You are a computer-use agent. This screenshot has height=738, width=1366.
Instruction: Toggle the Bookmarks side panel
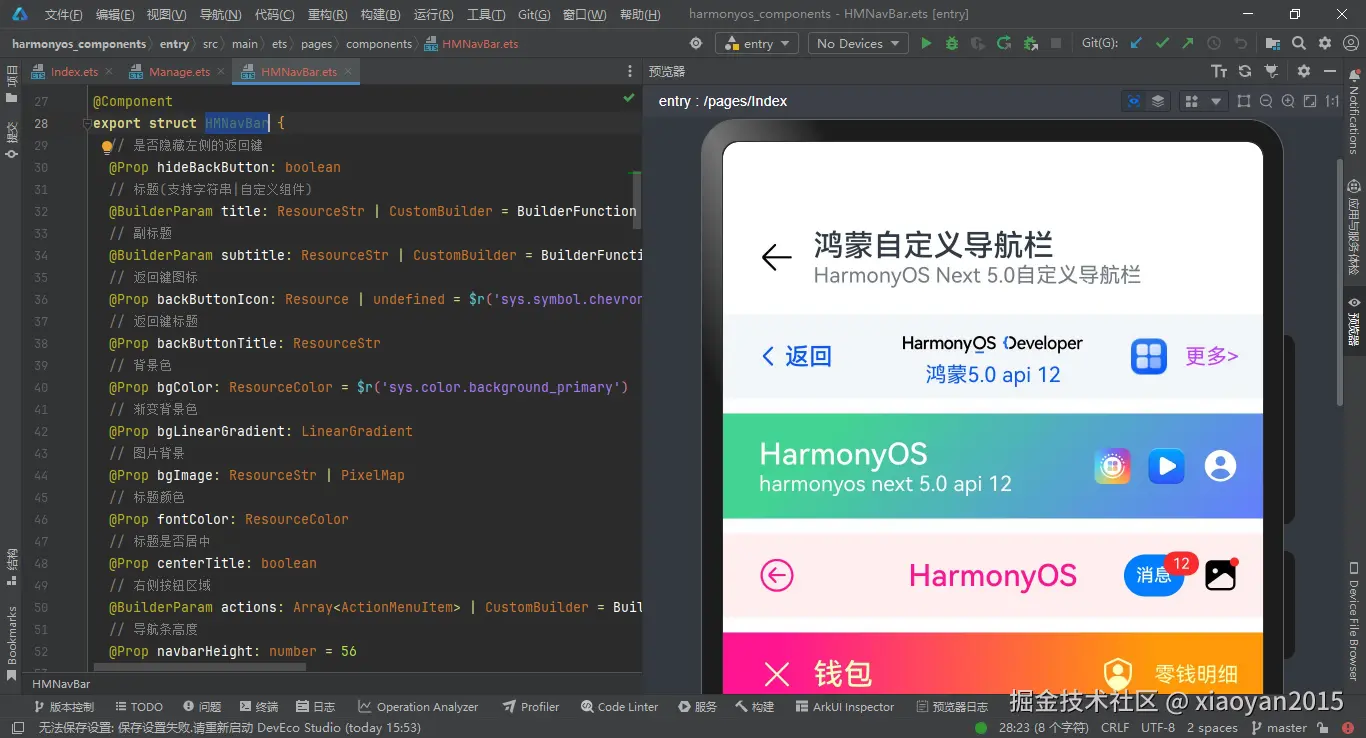pos(11,643)
